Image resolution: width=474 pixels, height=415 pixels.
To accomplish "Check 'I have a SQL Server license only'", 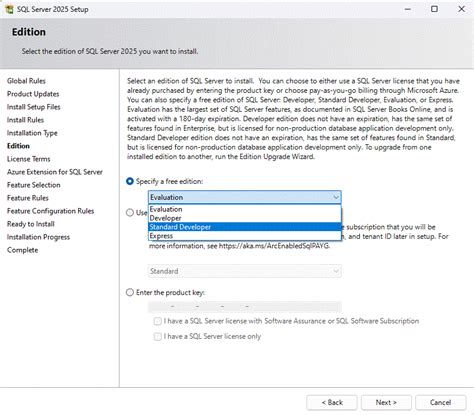I will [157, 336].
